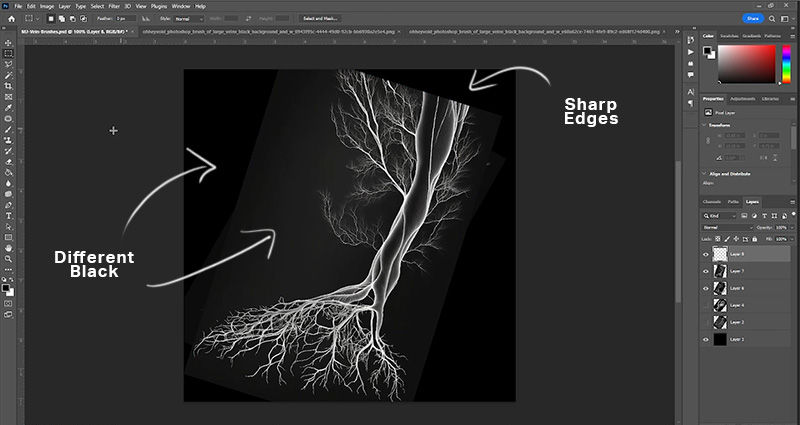This screenshot has height=425, width=800.
Task: Choose Subtract from selection mode icon
Action: click(x=72, y=18)
